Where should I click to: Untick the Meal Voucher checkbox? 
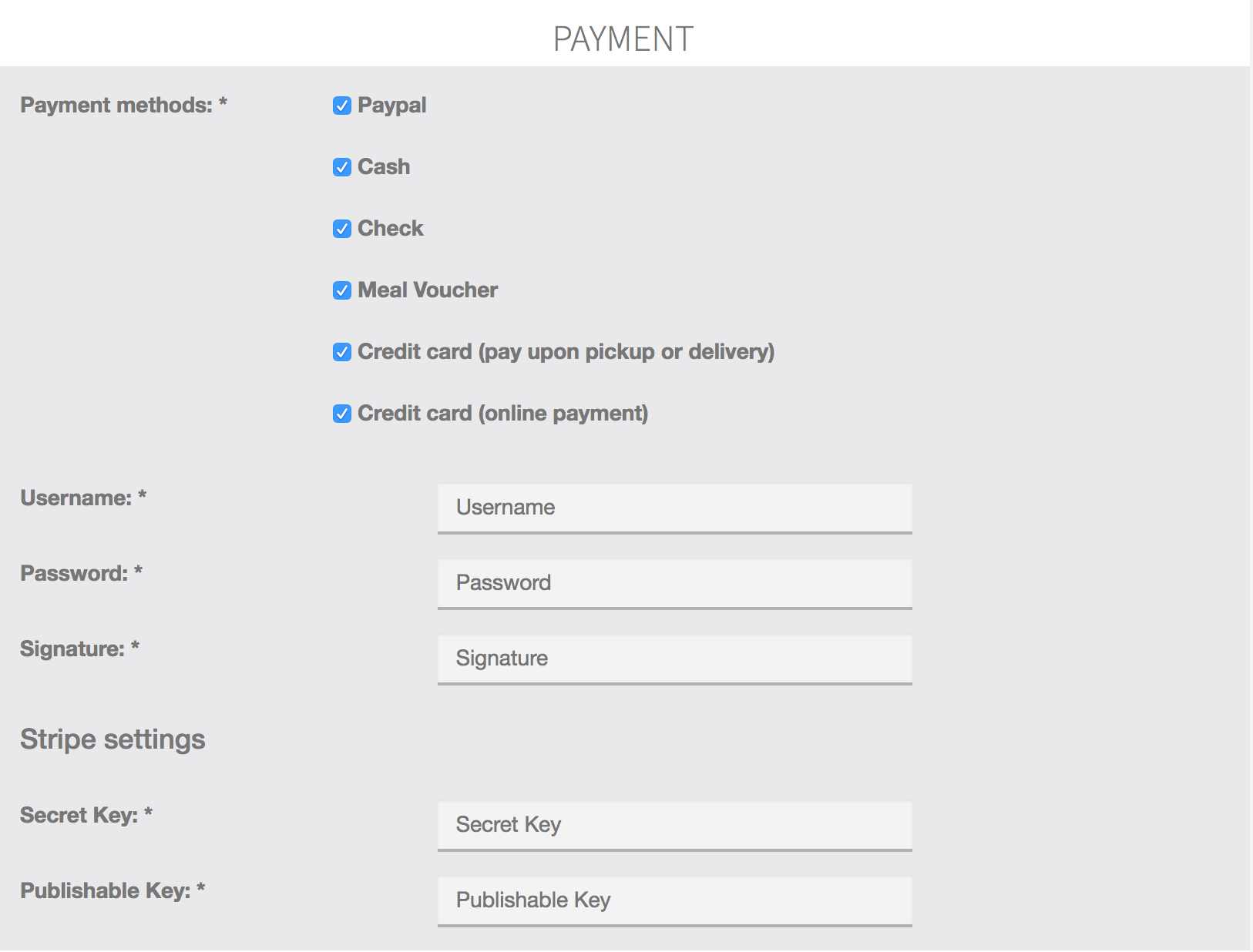pyautogui.click(x=342, y=290)
